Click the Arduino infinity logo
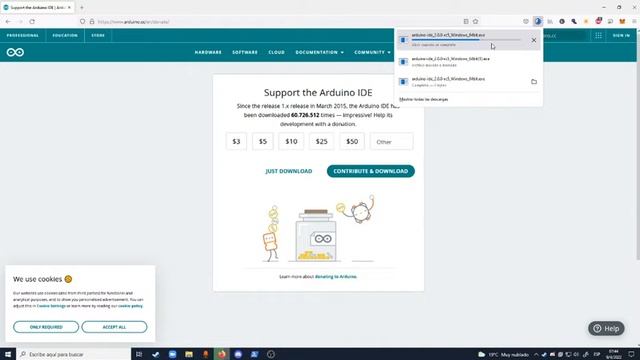The height and width of the screenshot is (360, 640). [x=15, y=52]
